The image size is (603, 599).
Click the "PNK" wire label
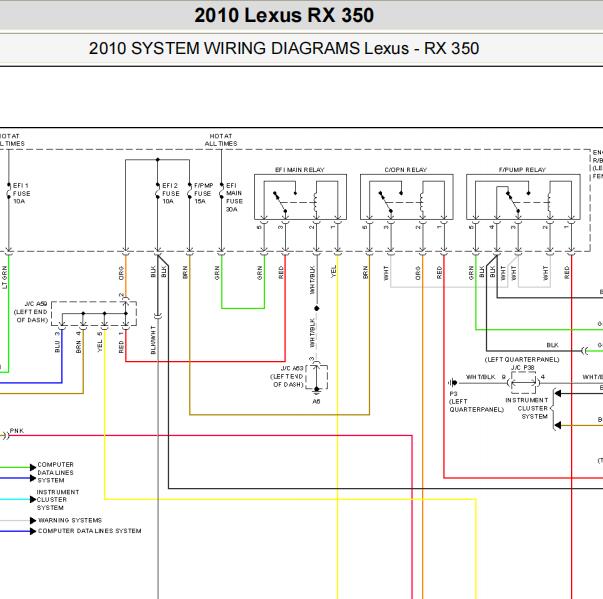click(17, 431)
